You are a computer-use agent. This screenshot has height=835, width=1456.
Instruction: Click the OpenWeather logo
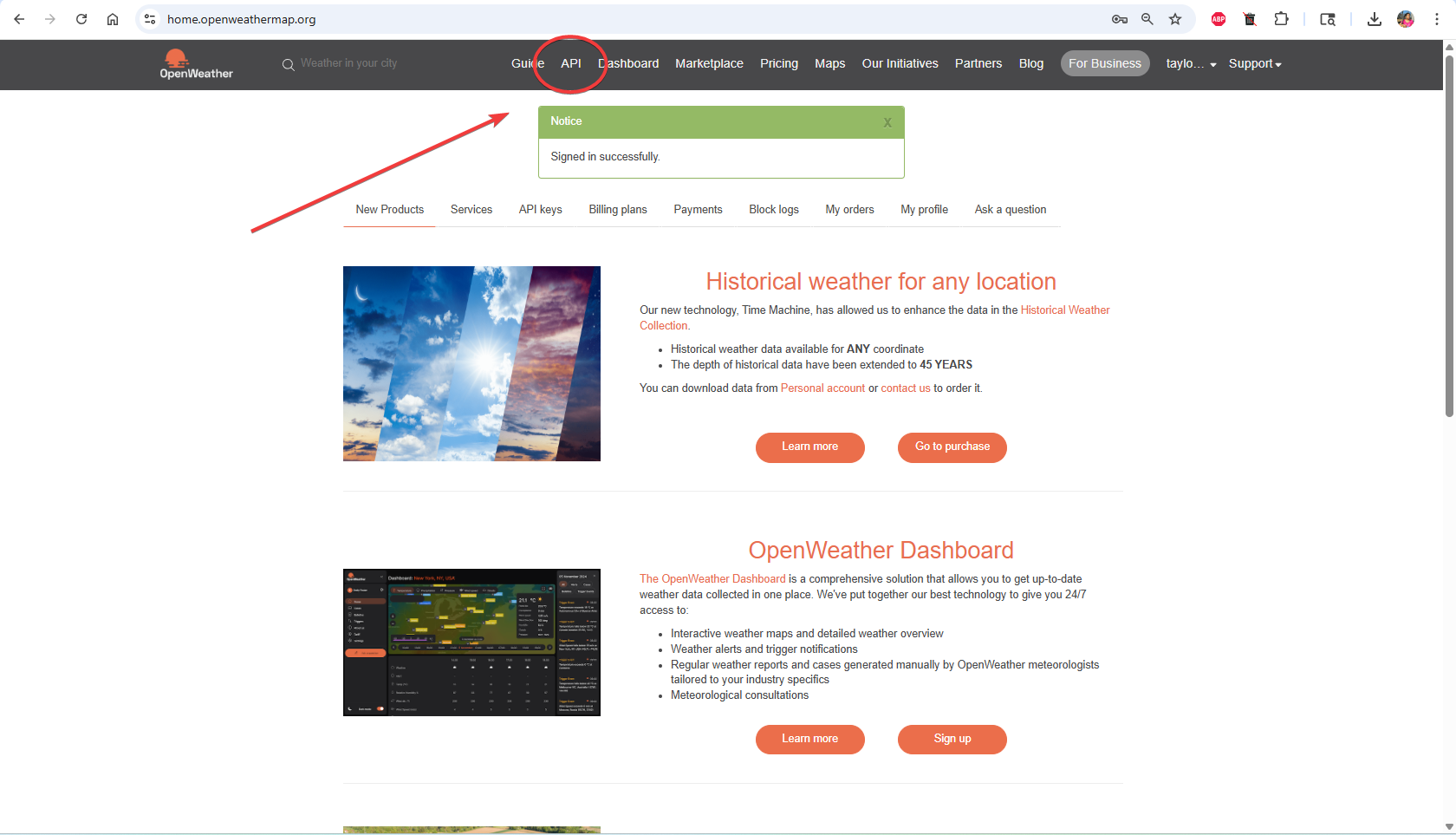pyautogui.click(x=196, y=64)
